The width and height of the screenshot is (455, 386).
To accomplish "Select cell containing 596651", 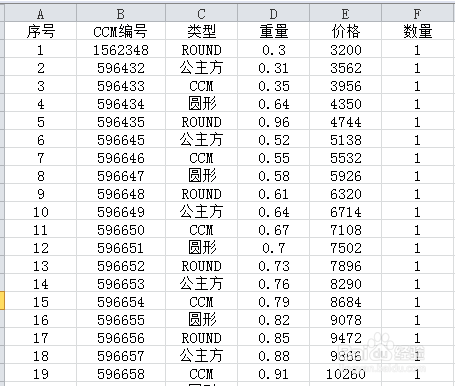I will pyautogui.click(x=121, y=247).
